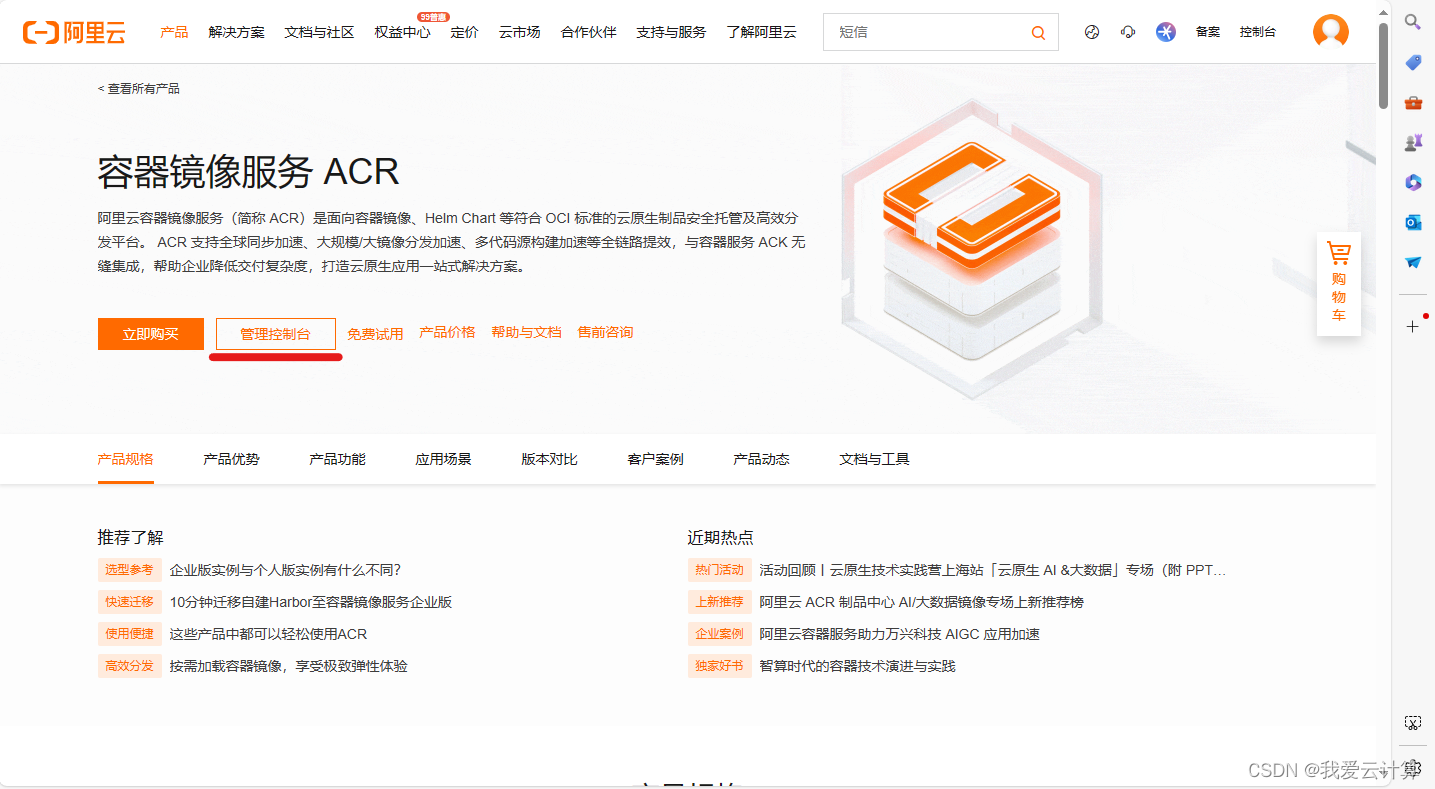Open 按需加载容器镜像 article
Viewport: 1435px width, 789px height.
point(288,666)
